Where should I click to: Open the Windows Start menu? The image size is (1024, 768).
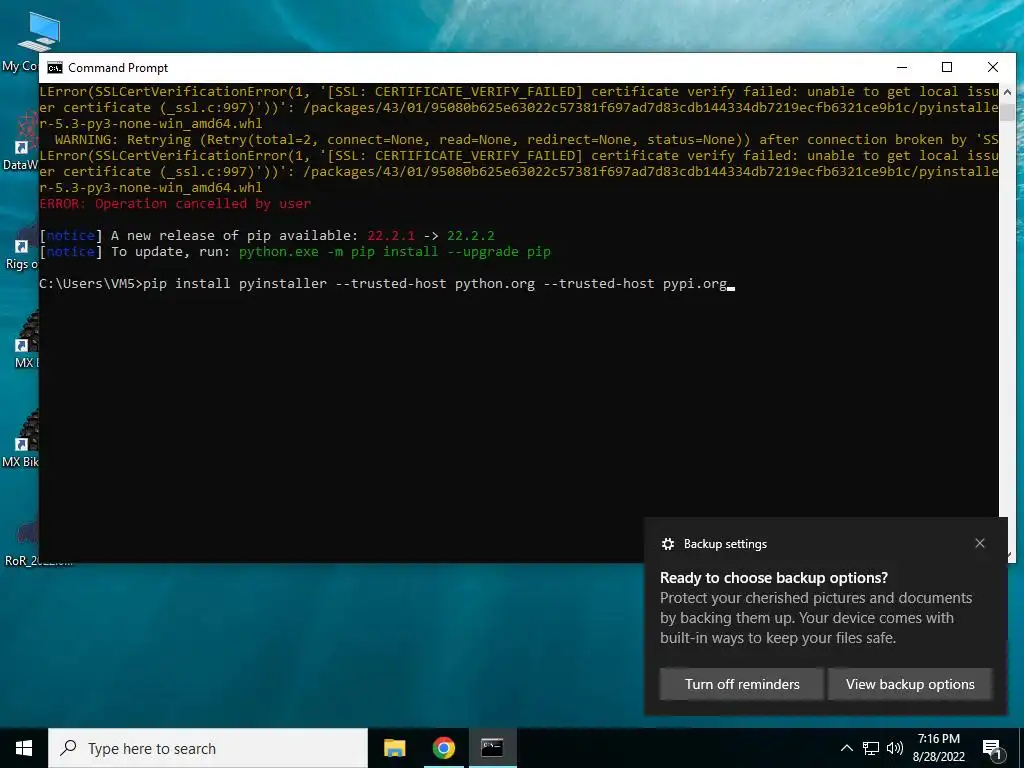coord(24,748)
